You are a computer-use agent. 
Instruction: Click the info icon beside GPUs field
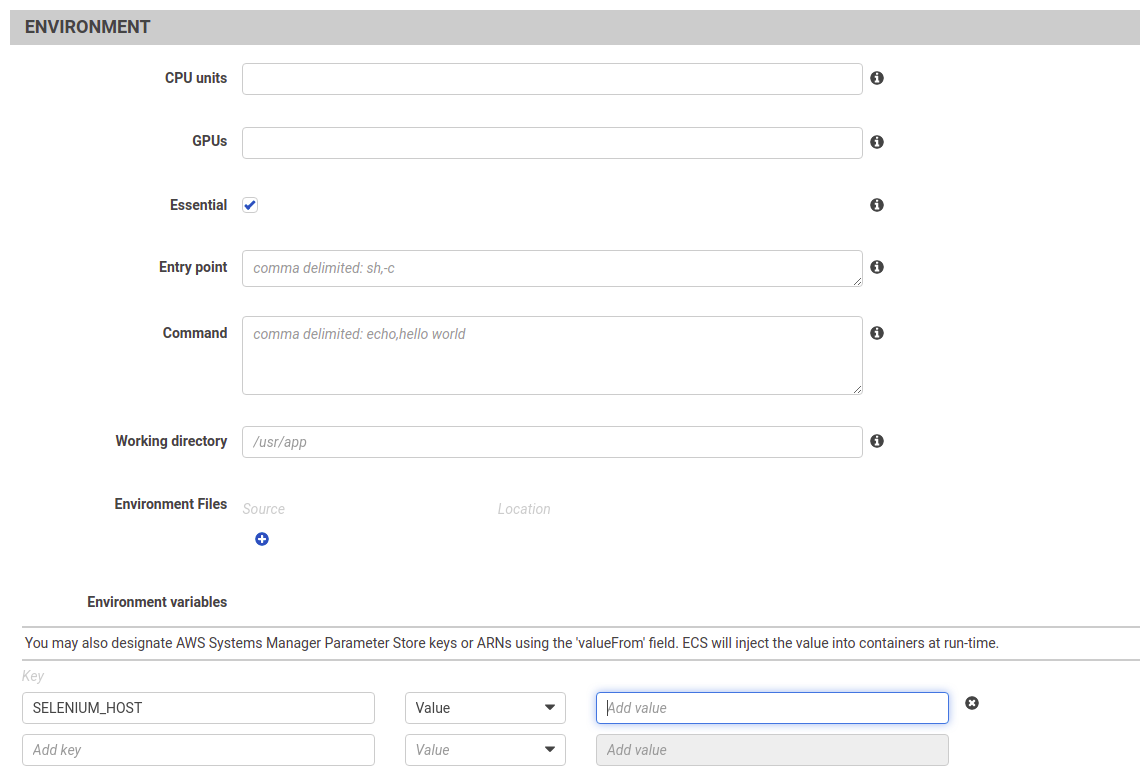tap(877, 142)
